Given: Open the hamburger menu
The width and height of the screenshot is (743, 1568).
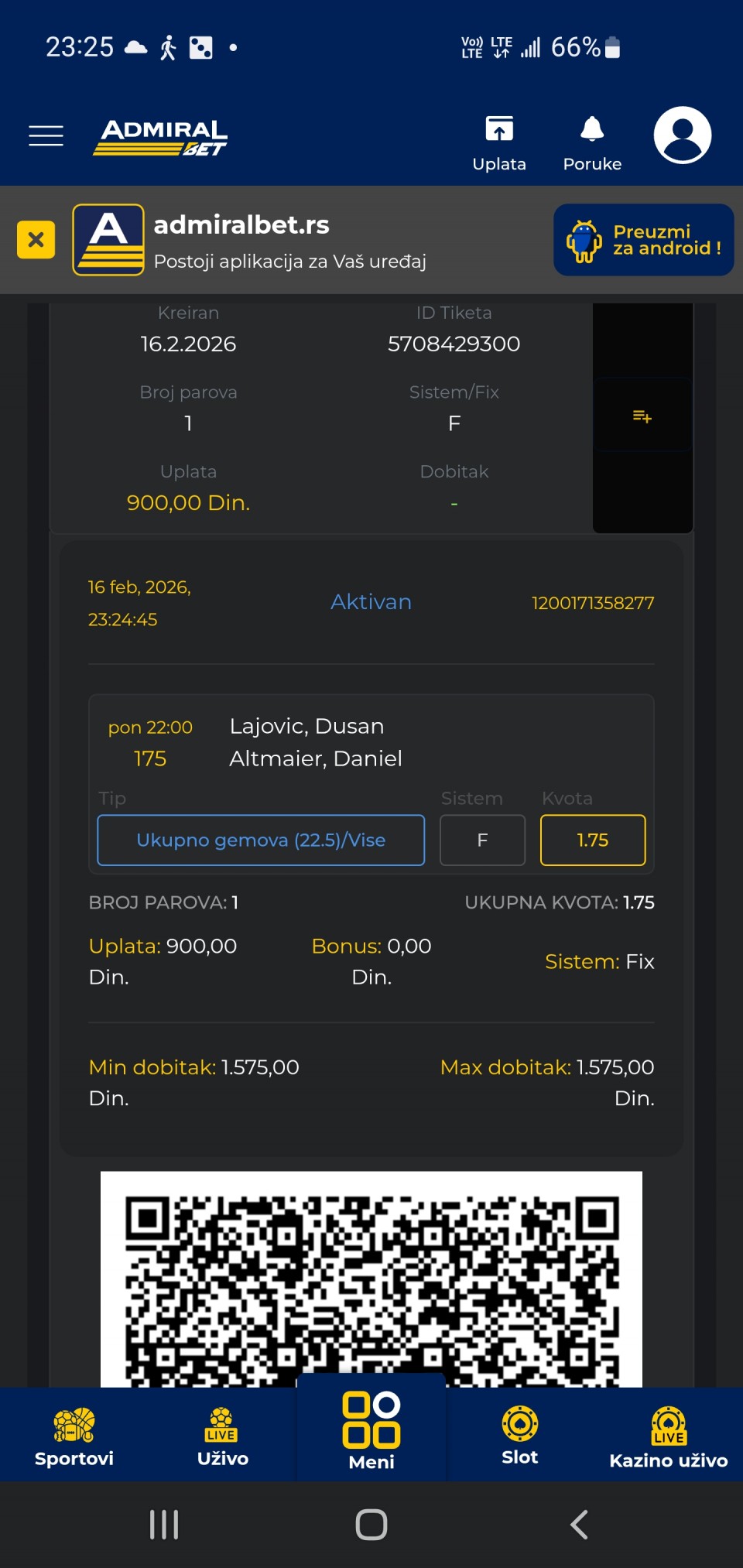Looking at the screenshot, I should coord(46,135).
